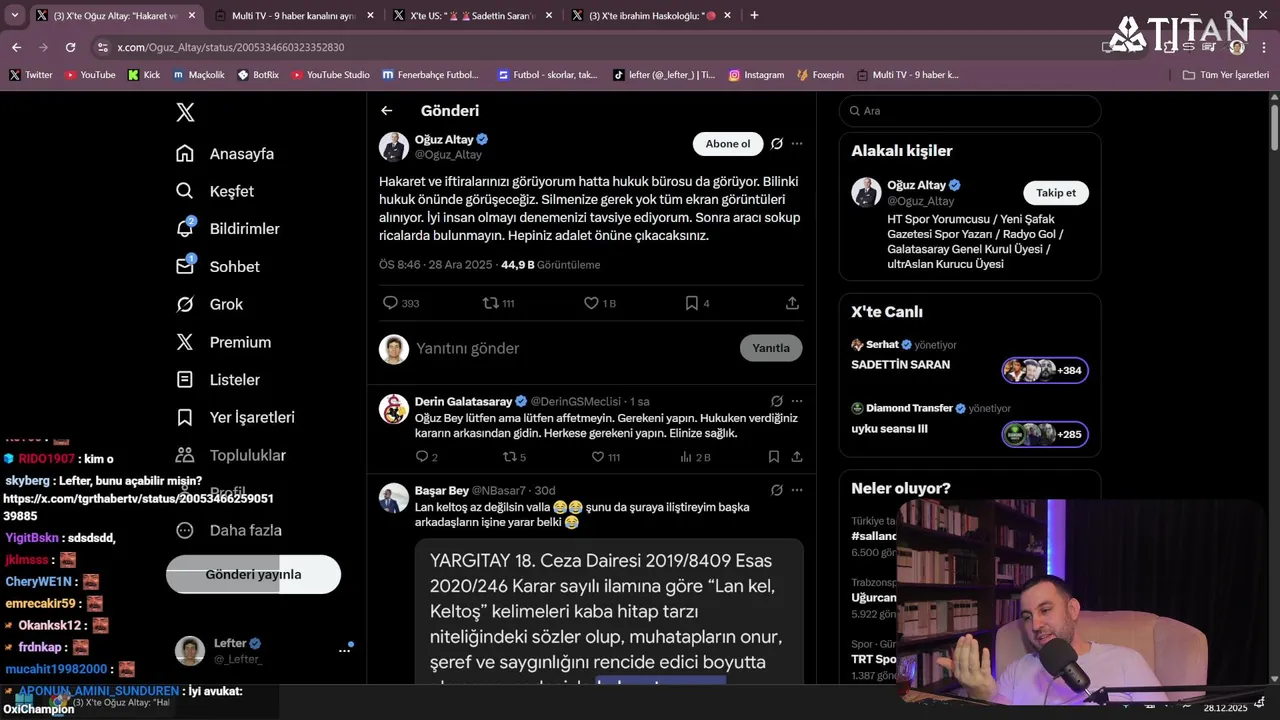Open Derin Galatasaray profile name
The width and height of the screenshot is (1280, 720).
click(463, 401)
